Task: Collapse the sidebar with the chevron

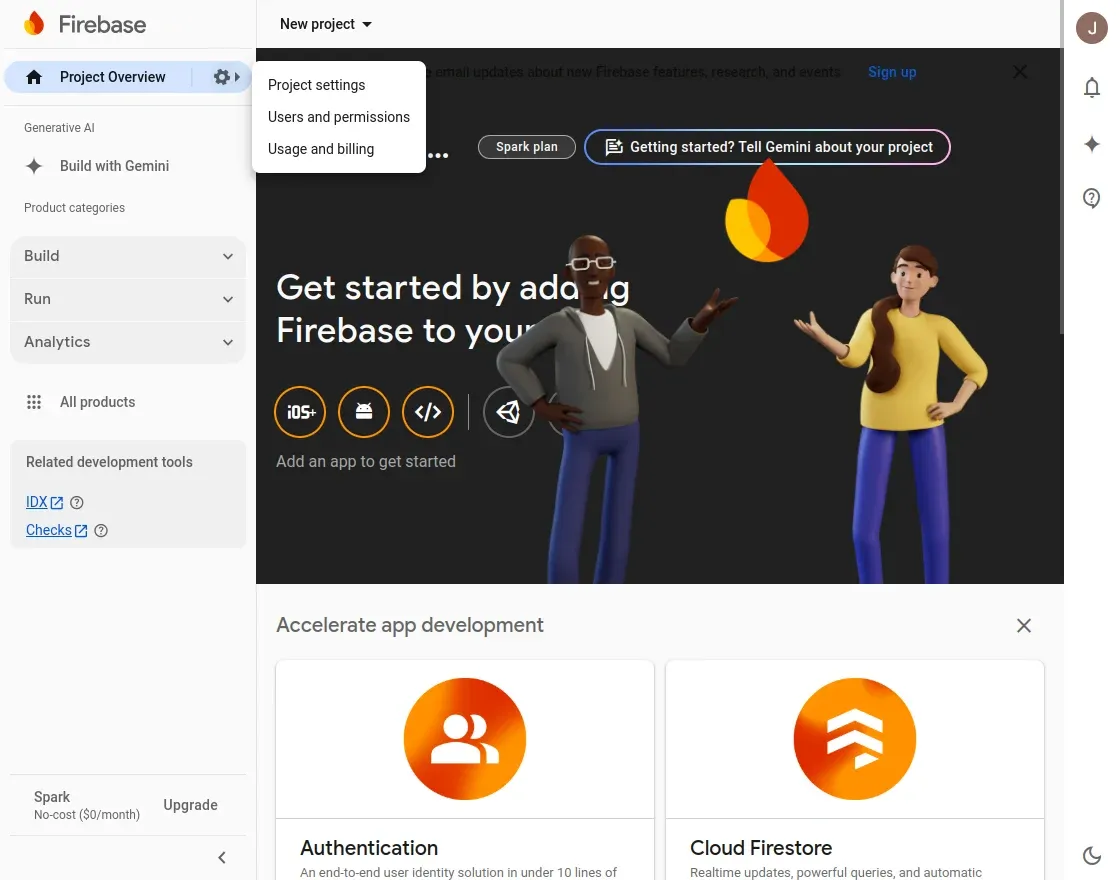Action: coord(222,857)
